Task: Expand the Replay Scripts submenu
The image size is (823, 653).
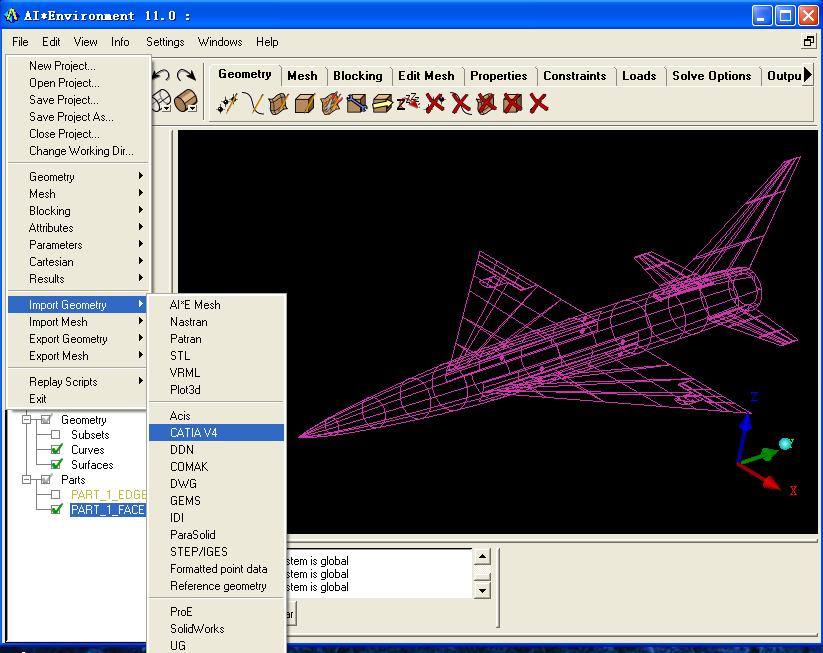Action: click(79, 382)
